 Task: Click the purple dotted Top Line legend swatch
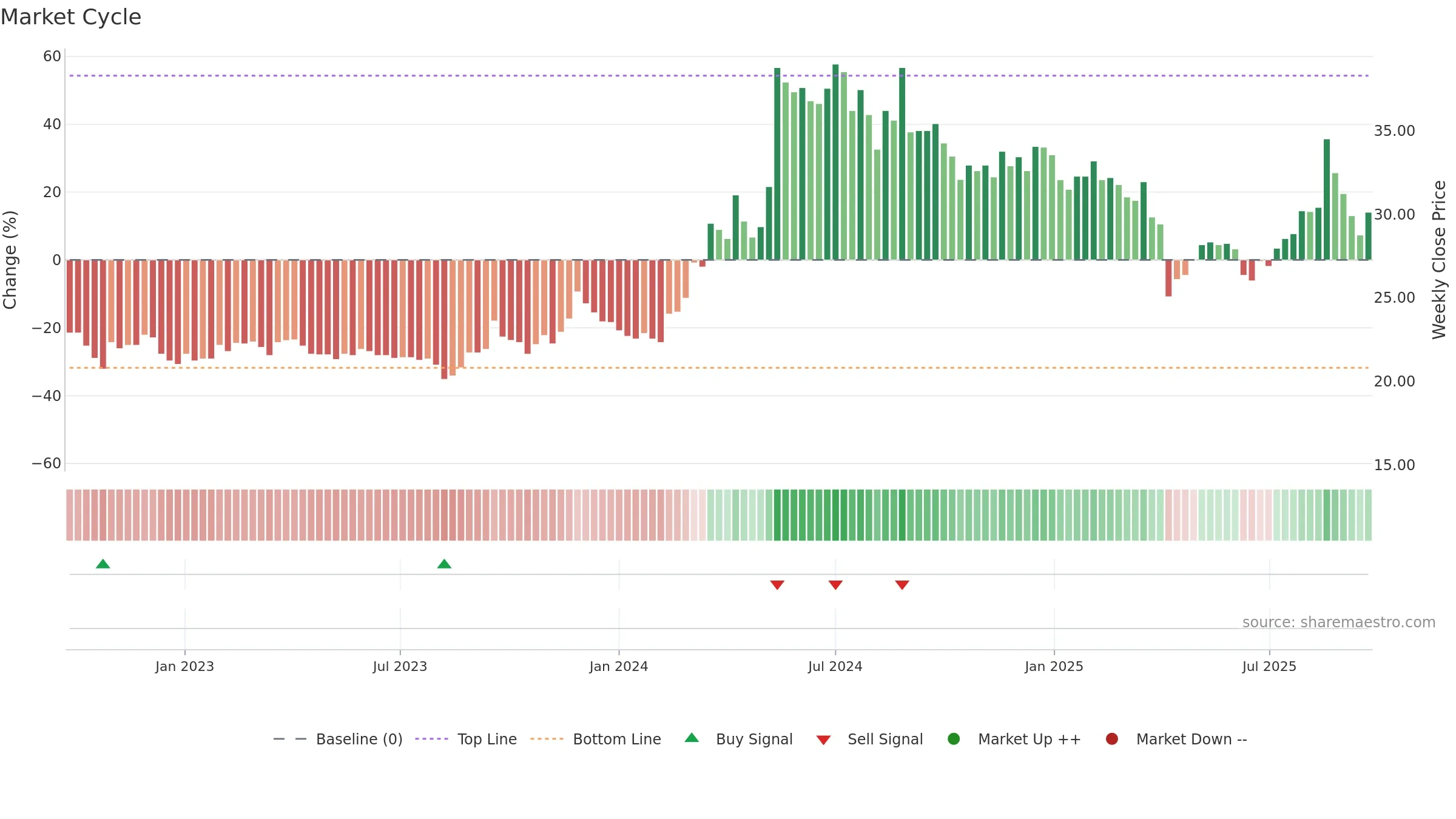coord(431,739)
